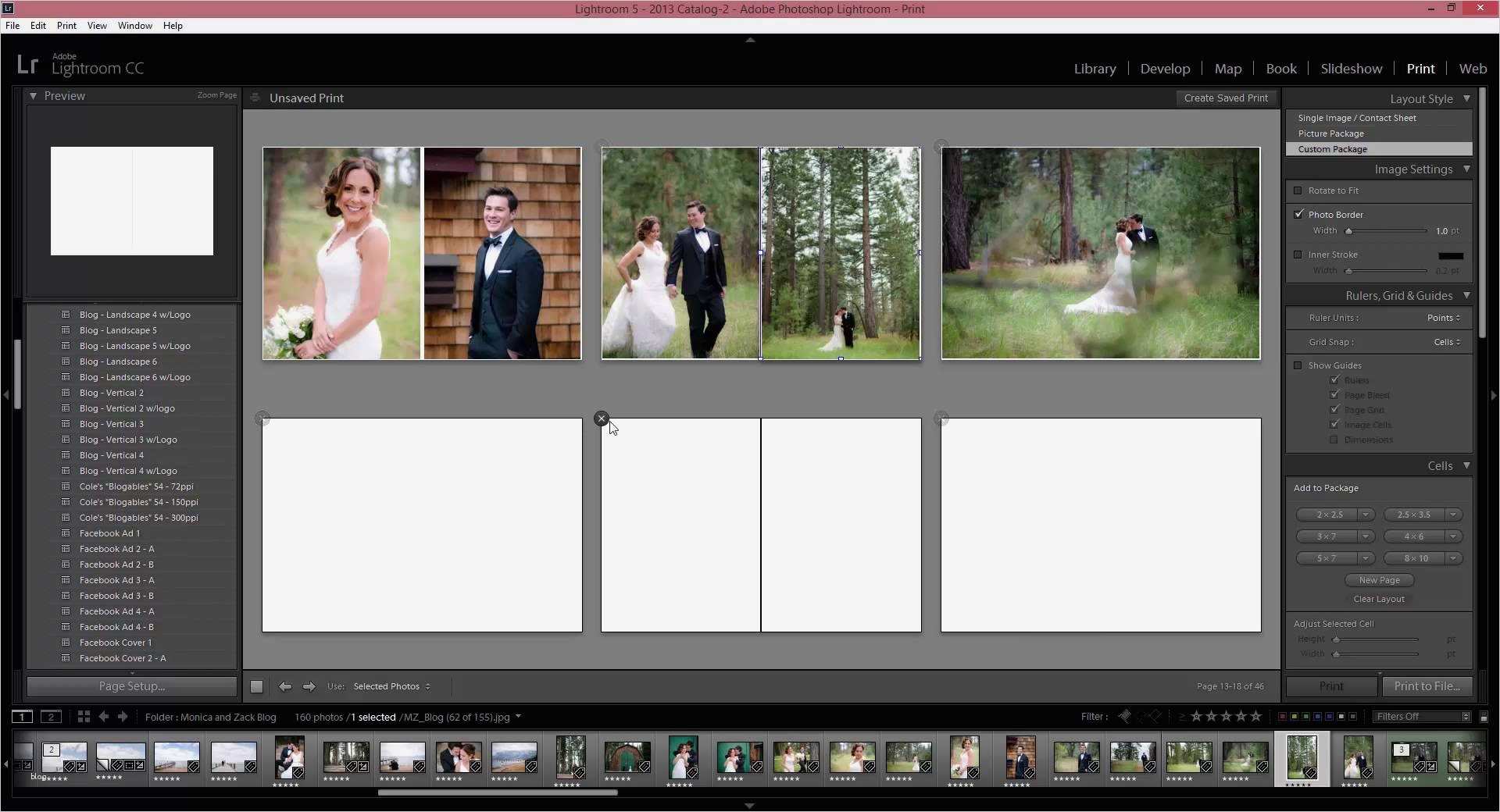Click the first star in the rating filter
Viewport: 1500px width, 812px height.
coord(1196,716)
